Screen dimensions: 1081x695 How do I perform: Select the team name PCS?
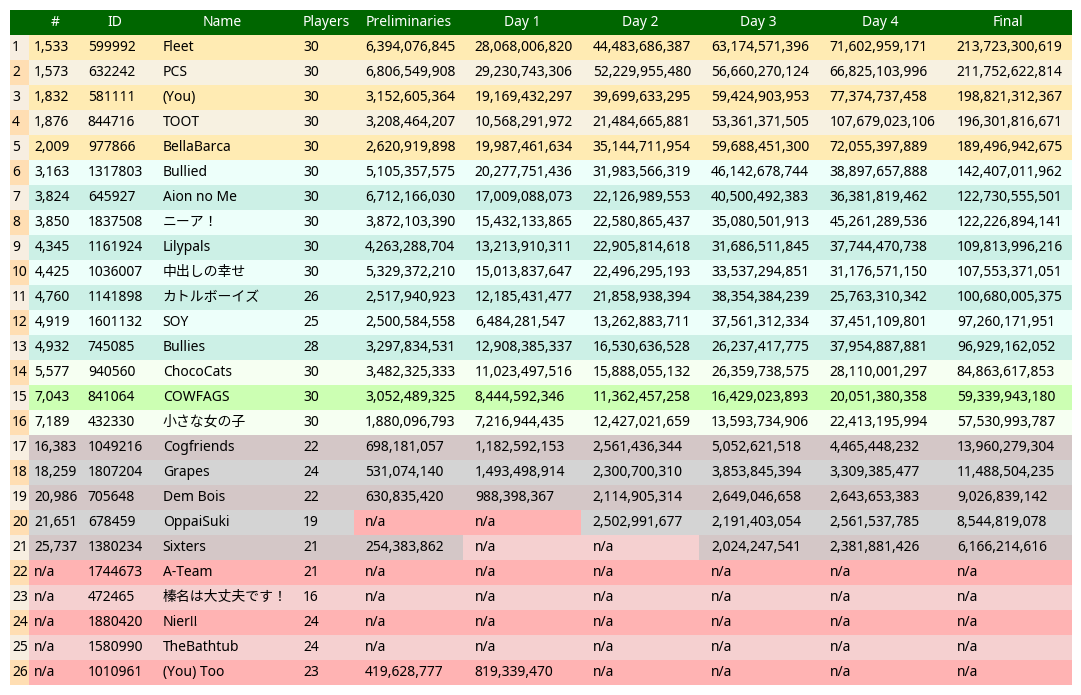coord(175,71)
